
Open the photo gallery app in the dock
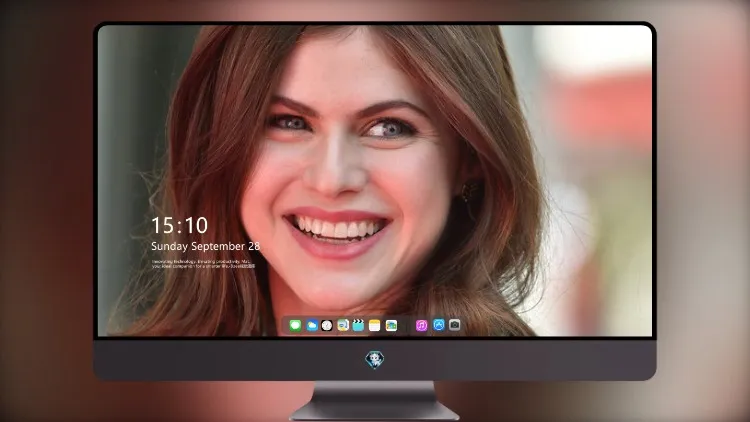pyautogui.click(x=391, y=326)
